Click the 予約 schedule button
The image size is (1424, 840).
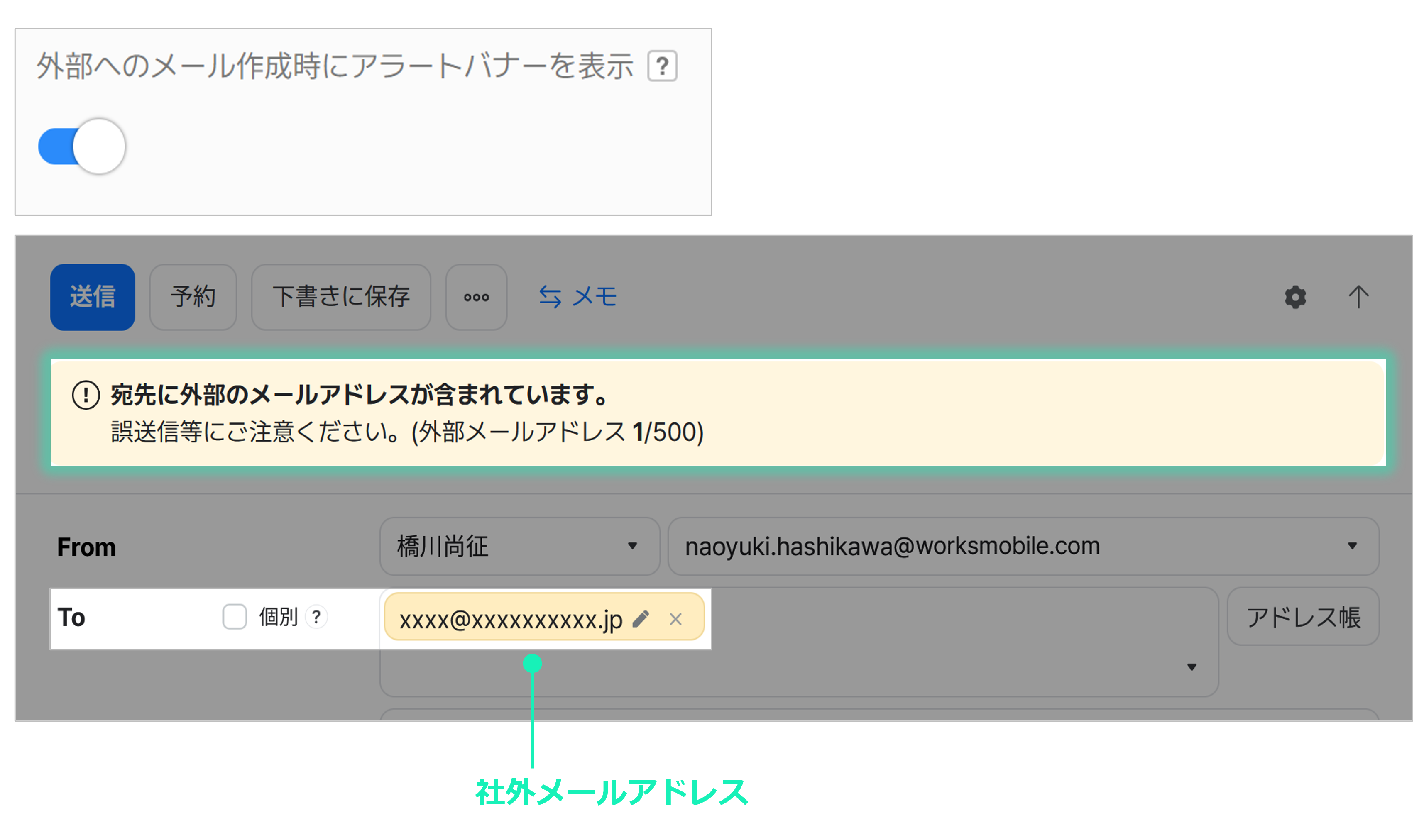193,297
